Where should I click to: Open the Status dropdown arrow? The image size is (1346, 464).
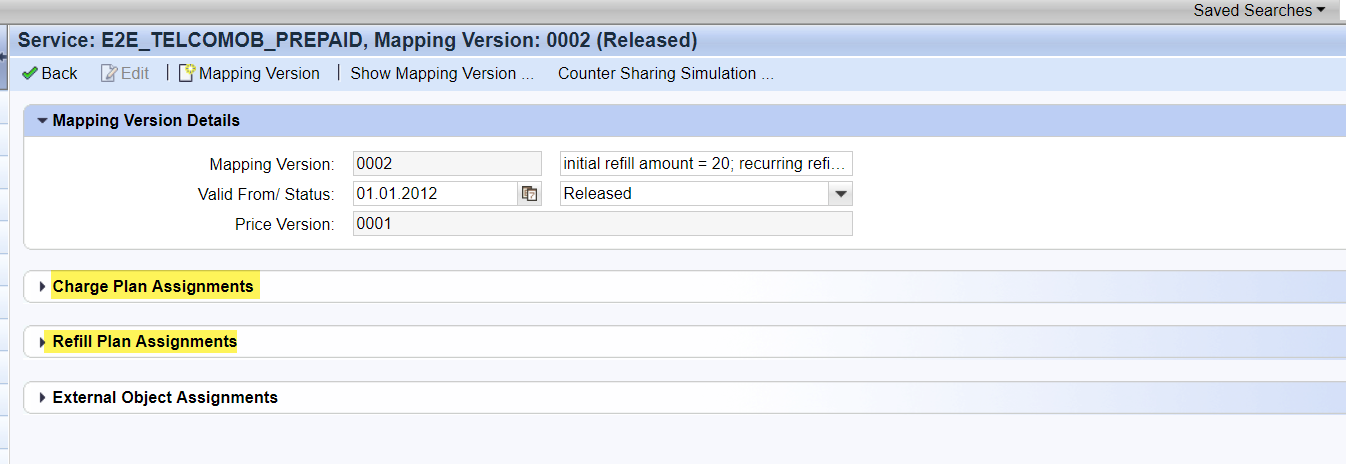pyautogui.click(x=841, y=194)
